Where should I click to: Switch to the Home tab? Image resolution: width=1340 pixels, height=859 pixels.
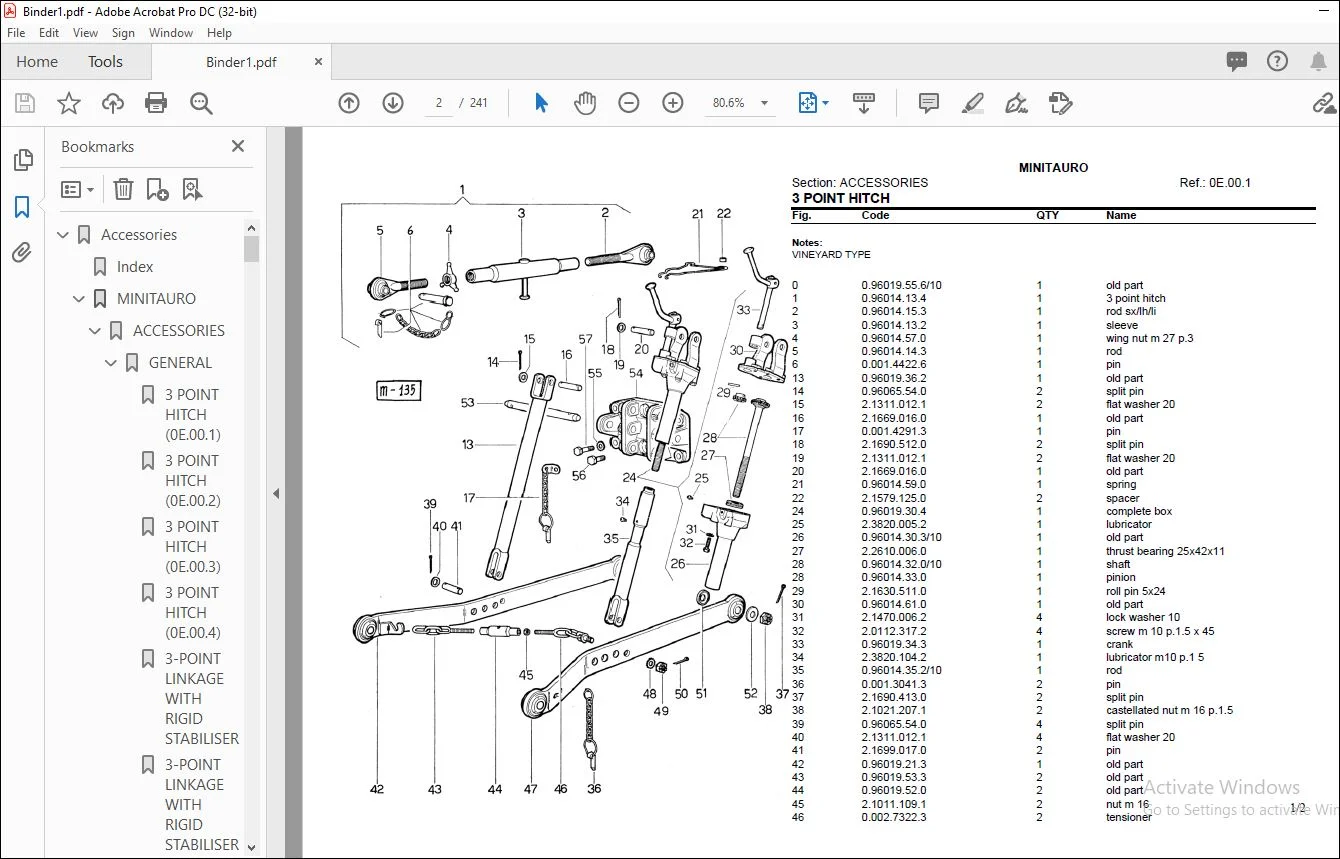(x=37, y=62)
